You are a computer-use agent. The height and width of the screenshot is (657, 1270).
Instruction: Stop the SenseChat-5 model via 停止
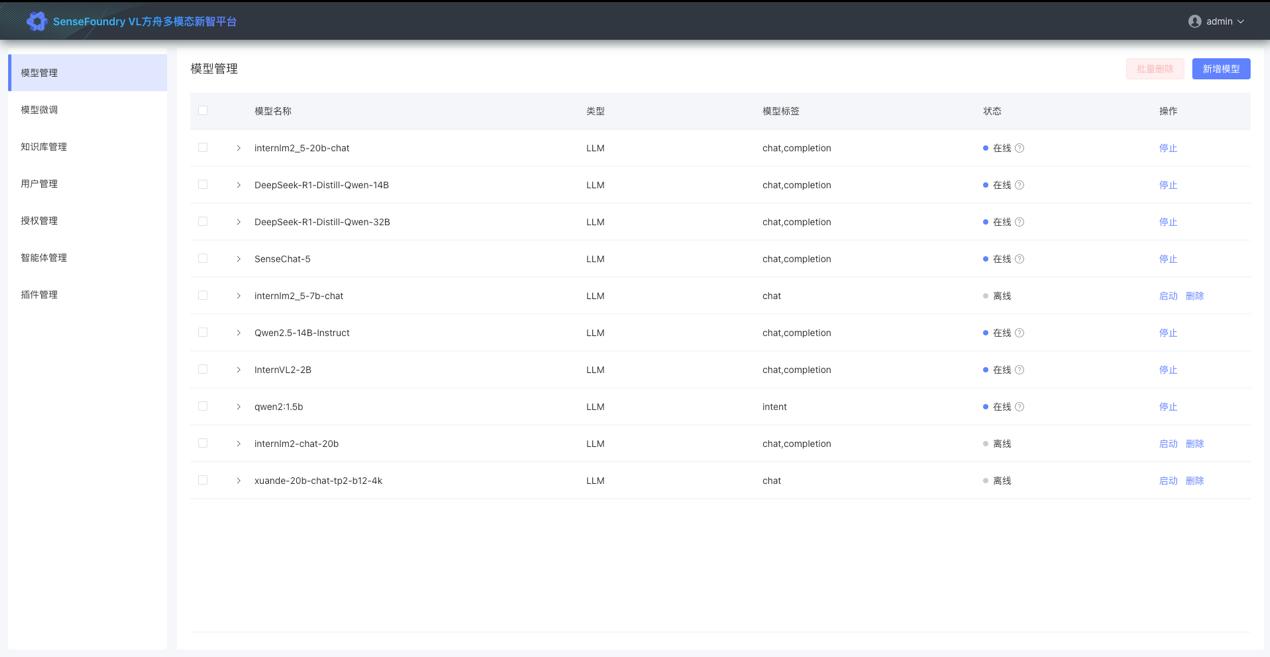[1167, 259]
